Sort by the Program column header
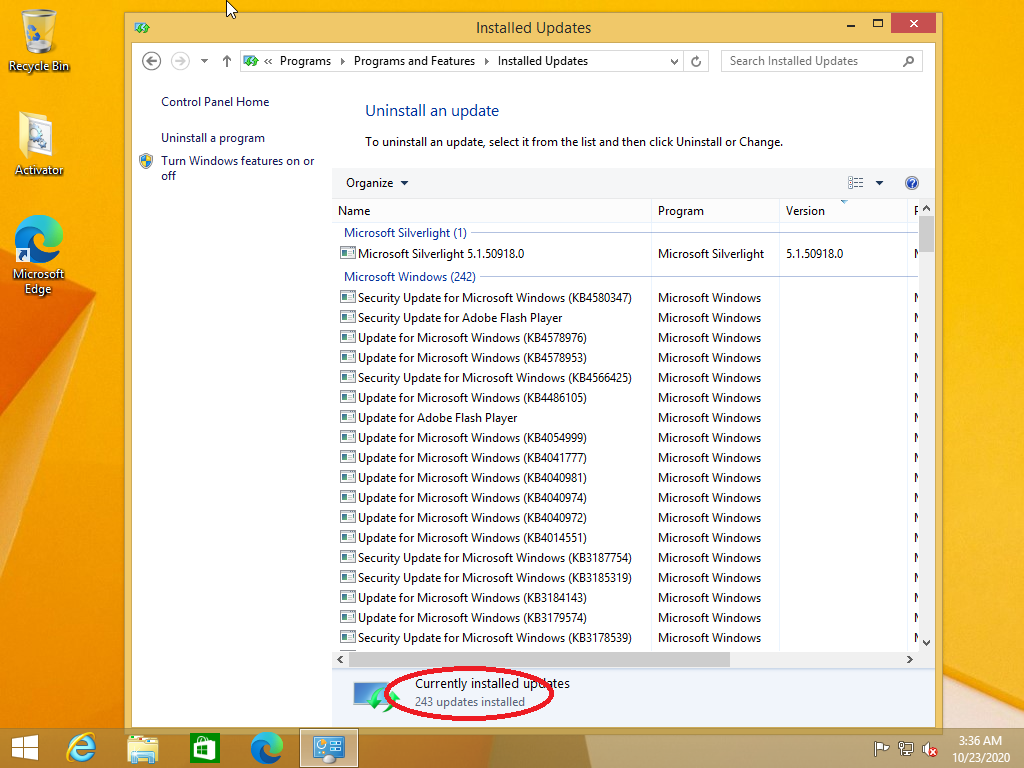This screenshot has height=768, width=1024. click(x=715, y=211)
